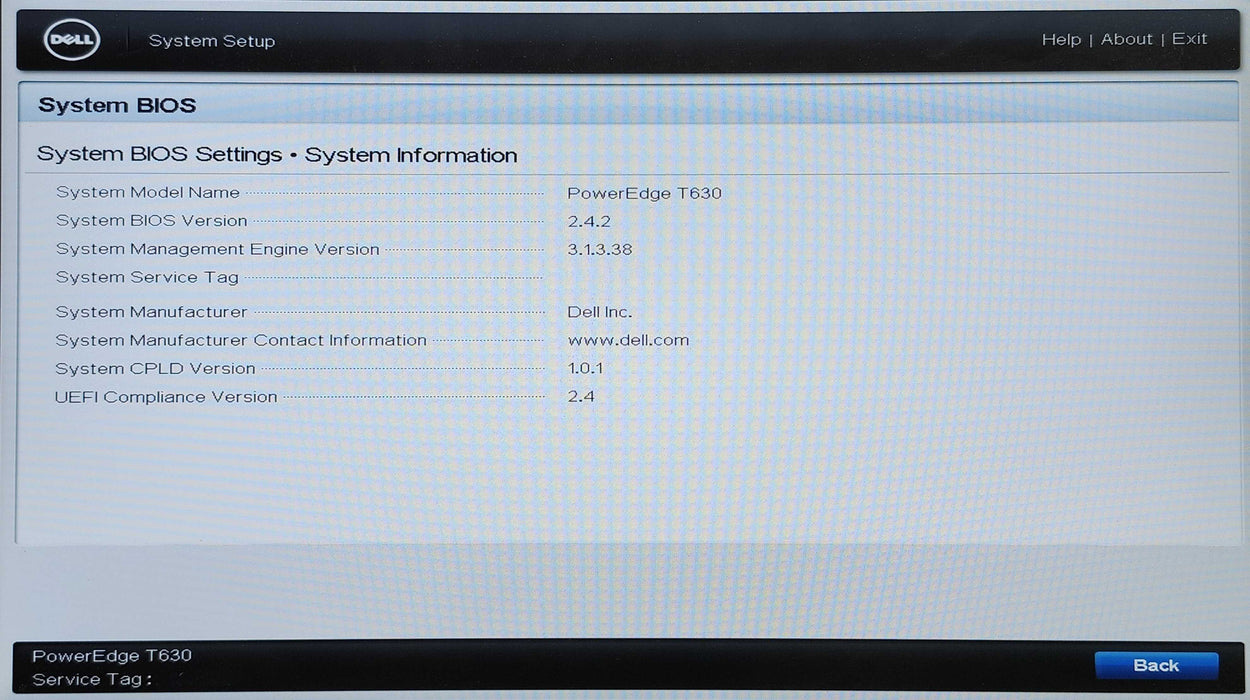The image size is (1250, 700).
Task: Select the System BIOS Version label
Action: [x=151, y=221]
